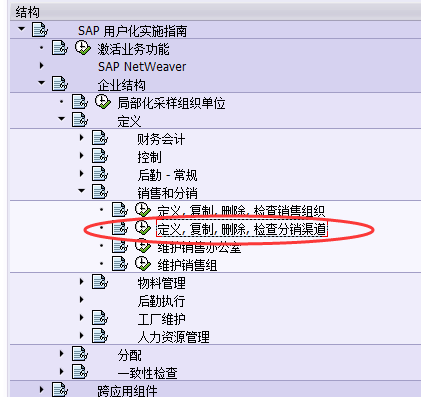
Task: Execute the 定义, 复制, 删除, 检查分销渠道 activity
Action: (142, 228)
